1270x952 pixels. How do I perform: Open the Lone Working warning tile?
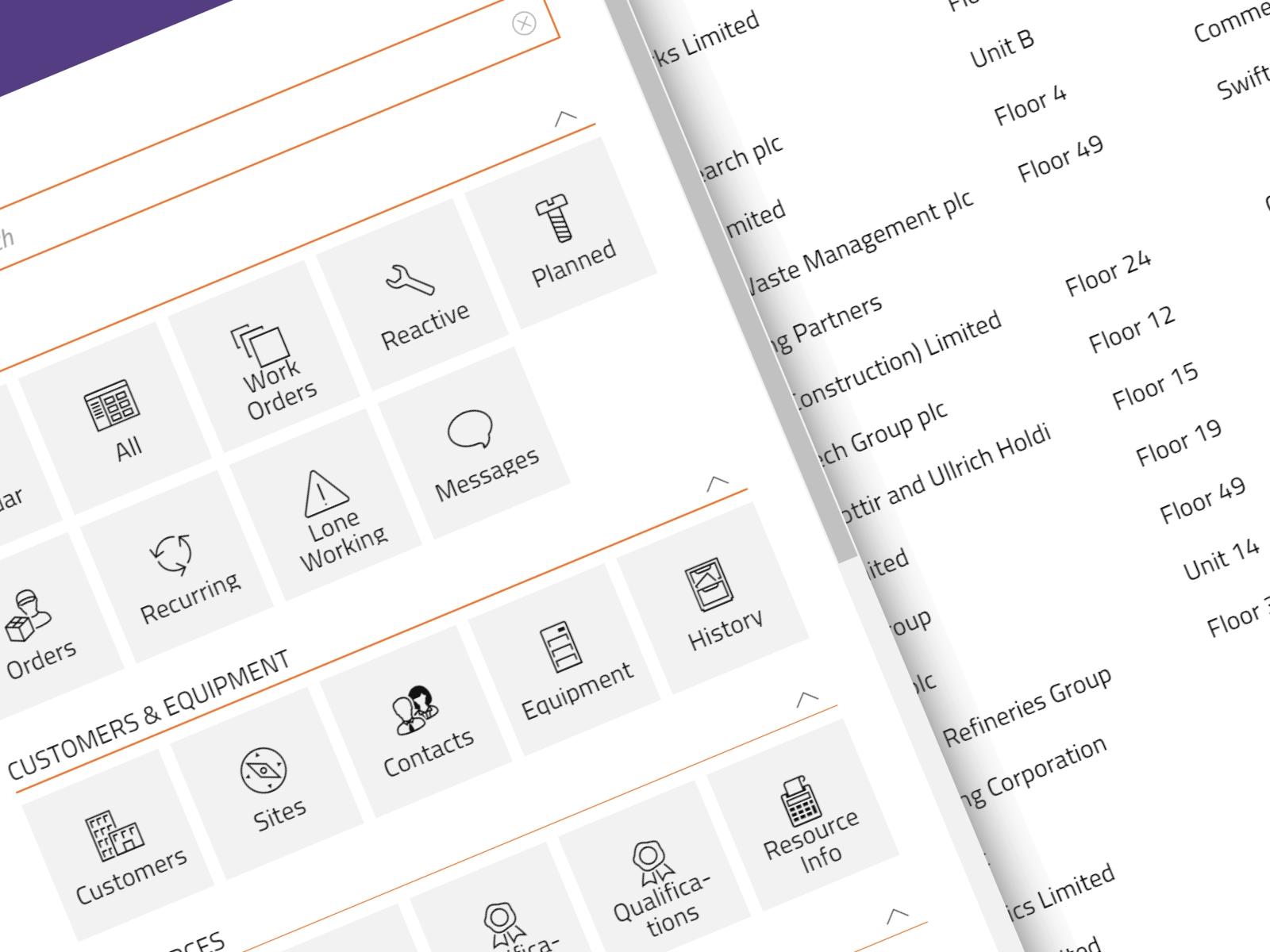coord(326,505)
